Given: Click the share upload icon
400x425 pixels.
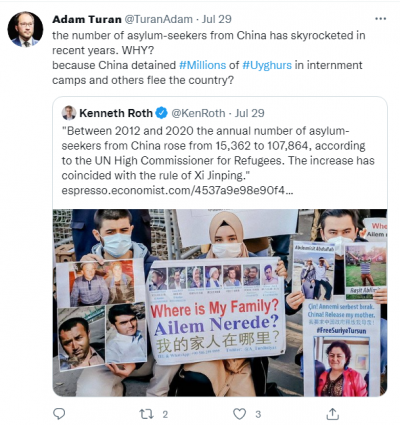Looking at the screenshot, I should pos(332,414).
